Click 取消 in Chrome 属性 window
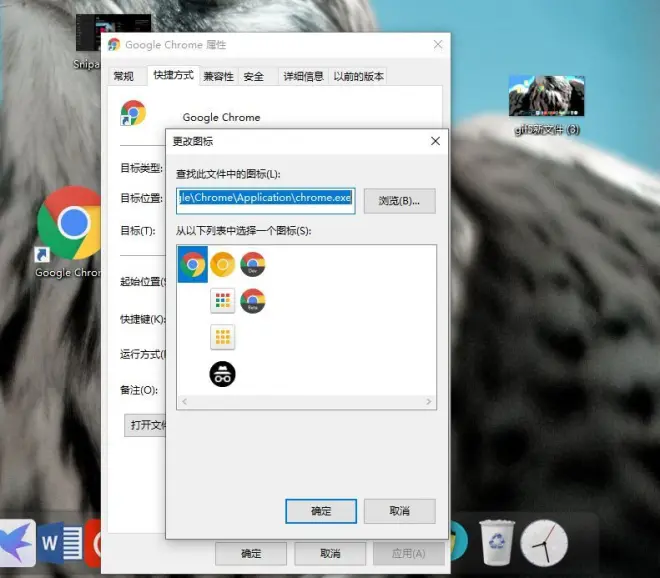The width and height of the screenshot is (660, 578). point(330,554)
